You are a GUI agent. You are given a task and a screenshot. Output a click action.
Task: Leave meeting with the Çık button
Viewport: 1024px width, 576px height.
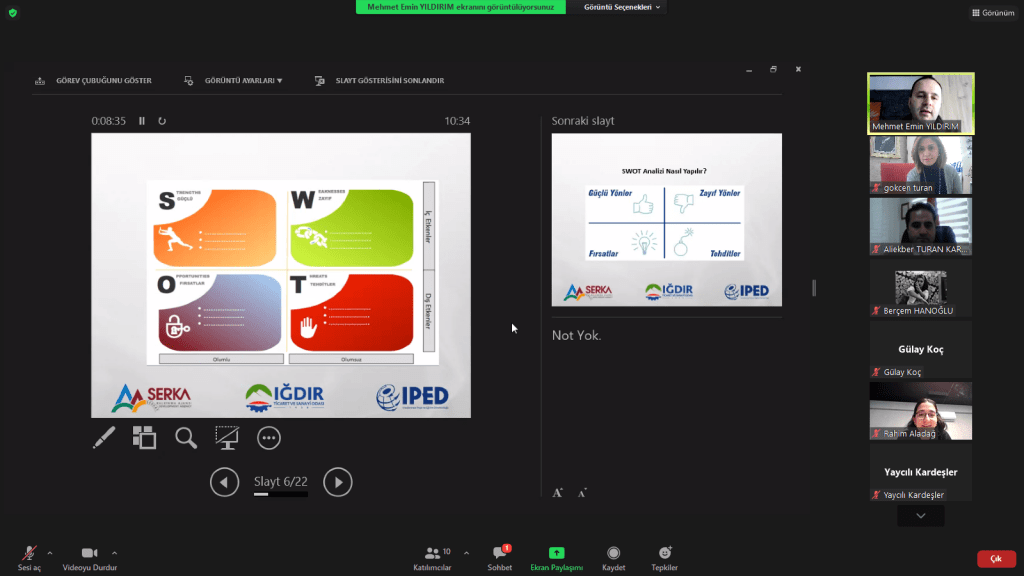(x=996, y=559)
